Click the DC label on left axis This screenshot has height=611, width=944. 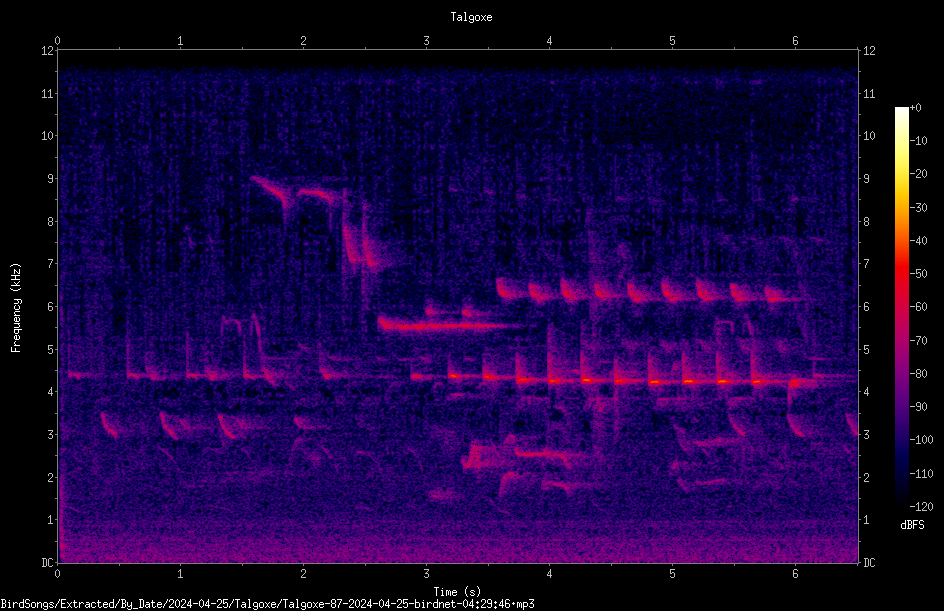coord(47,562)
